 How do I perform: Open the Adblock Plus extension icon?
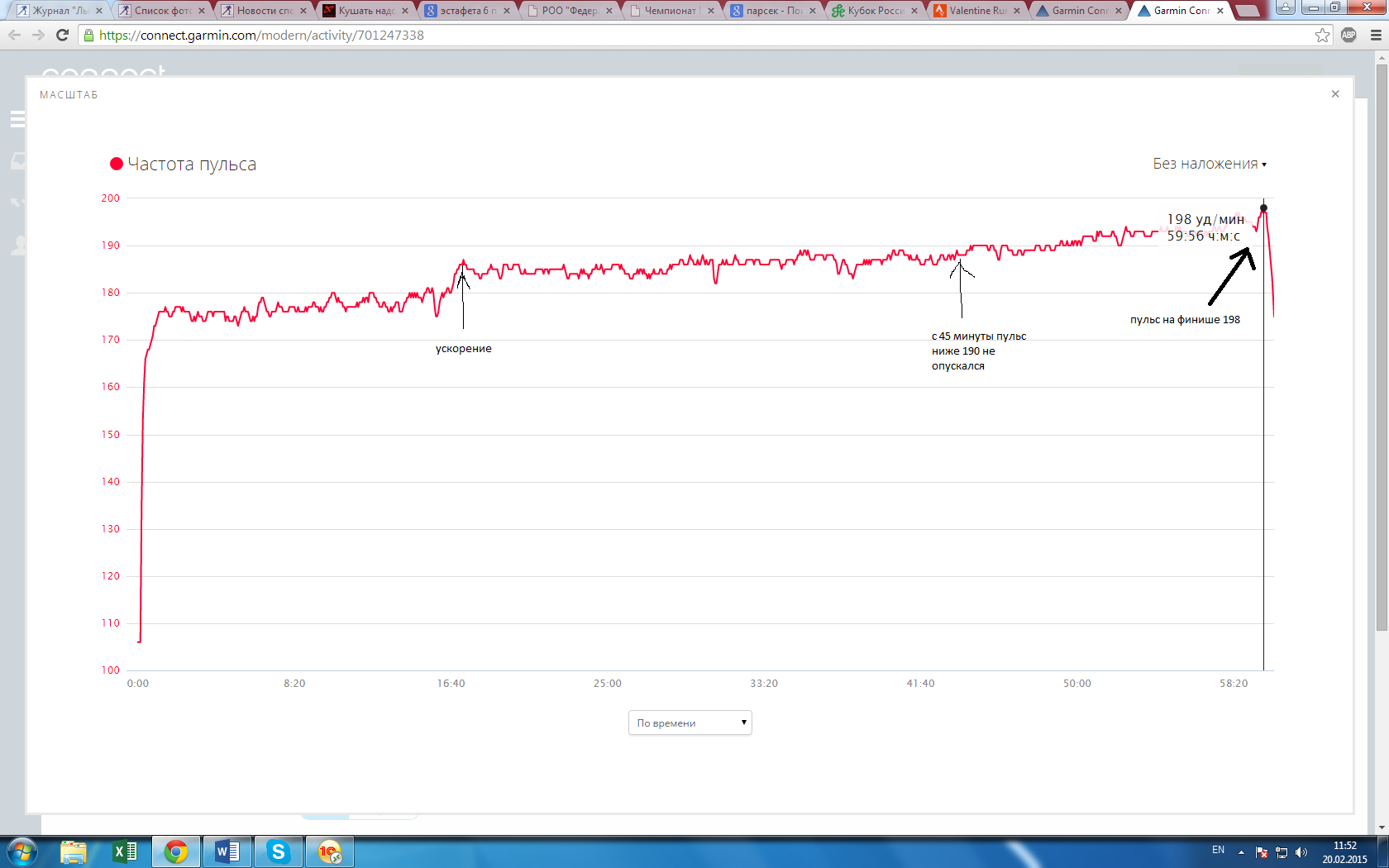tap(1348, 36)
